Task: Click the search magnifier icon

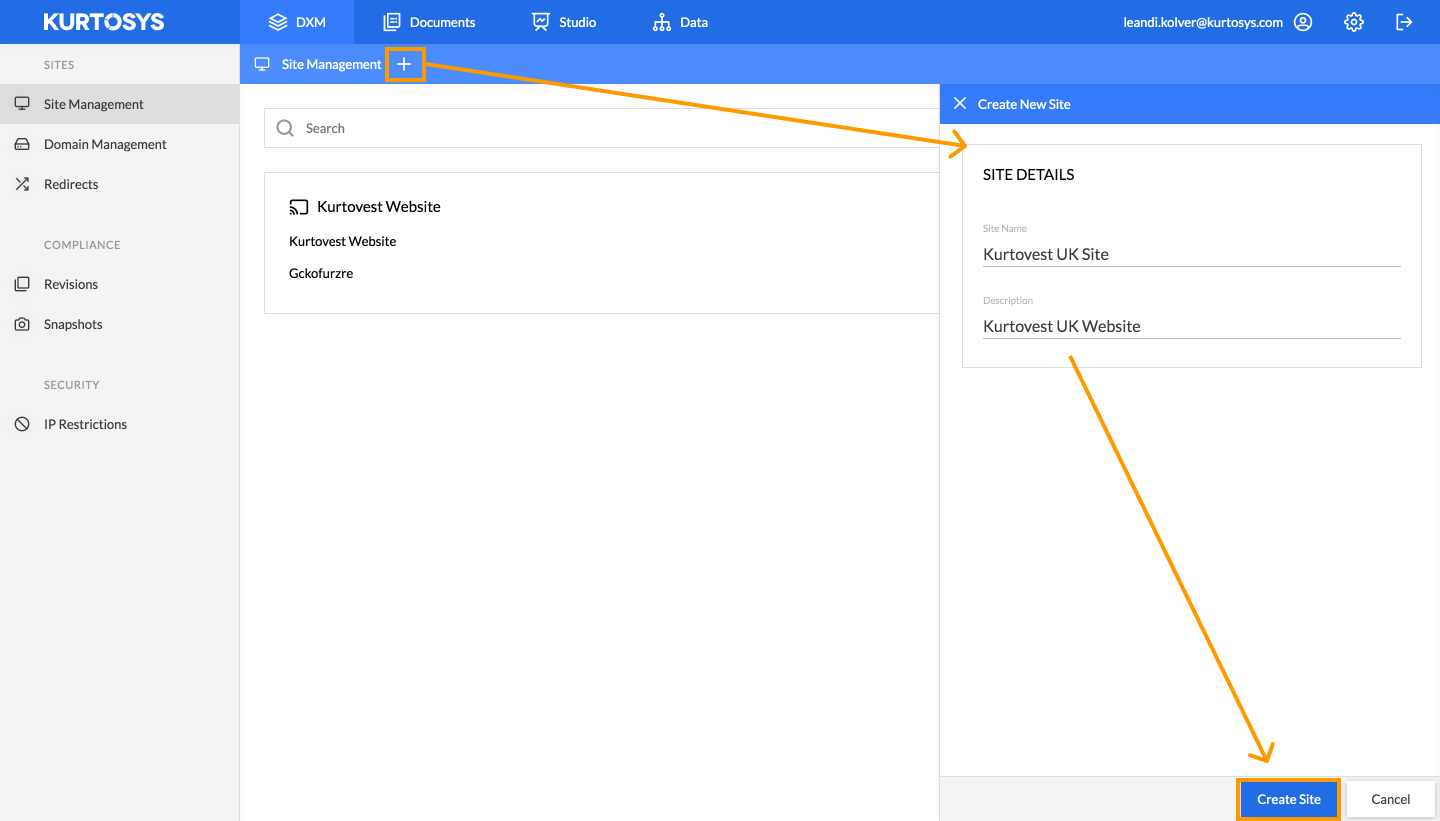Action: 285,128
